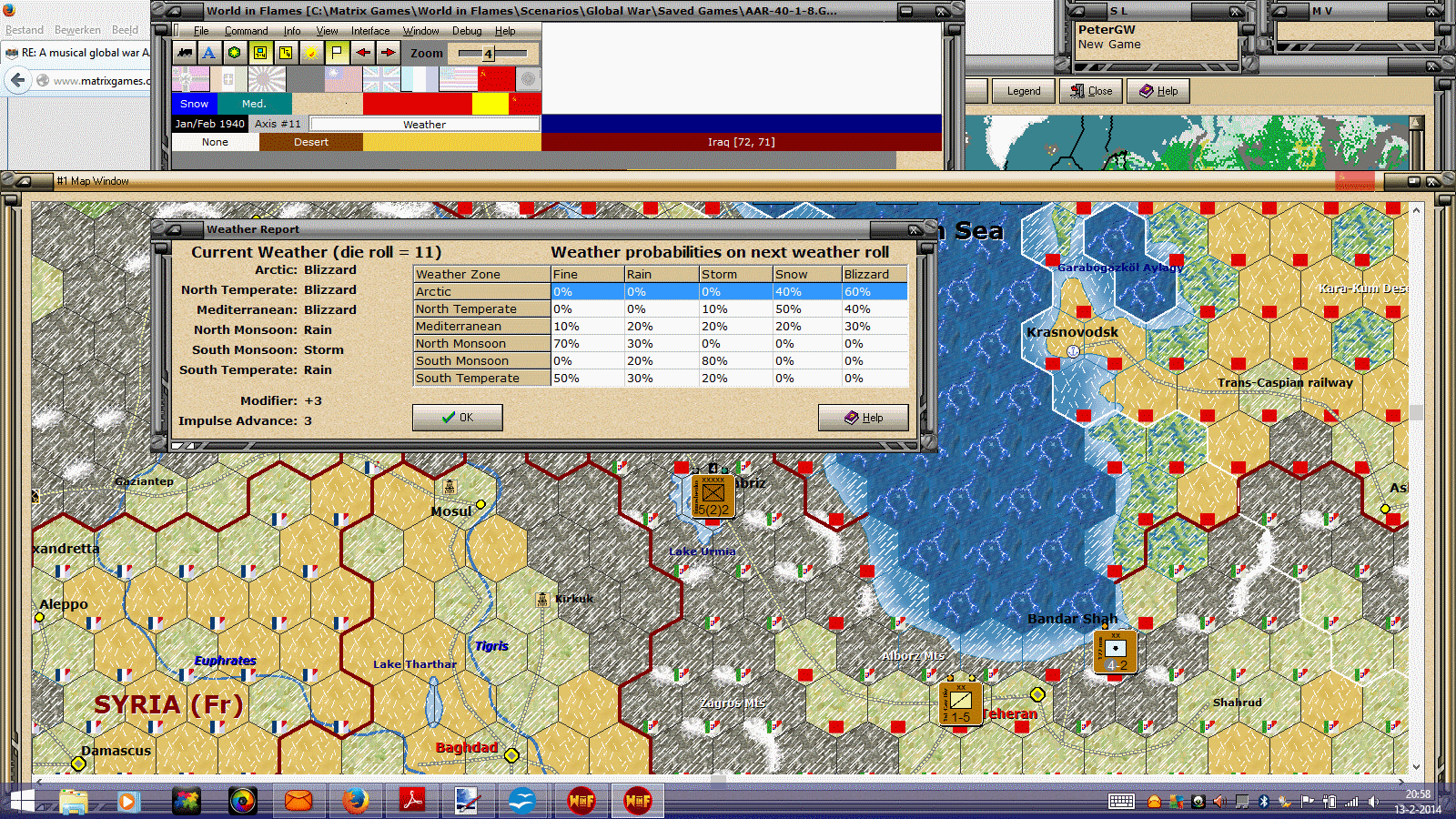Select the USSR red flag
Image resolution: width=1456 pixels, height=819 pixels.
click(x=496, y=79)
